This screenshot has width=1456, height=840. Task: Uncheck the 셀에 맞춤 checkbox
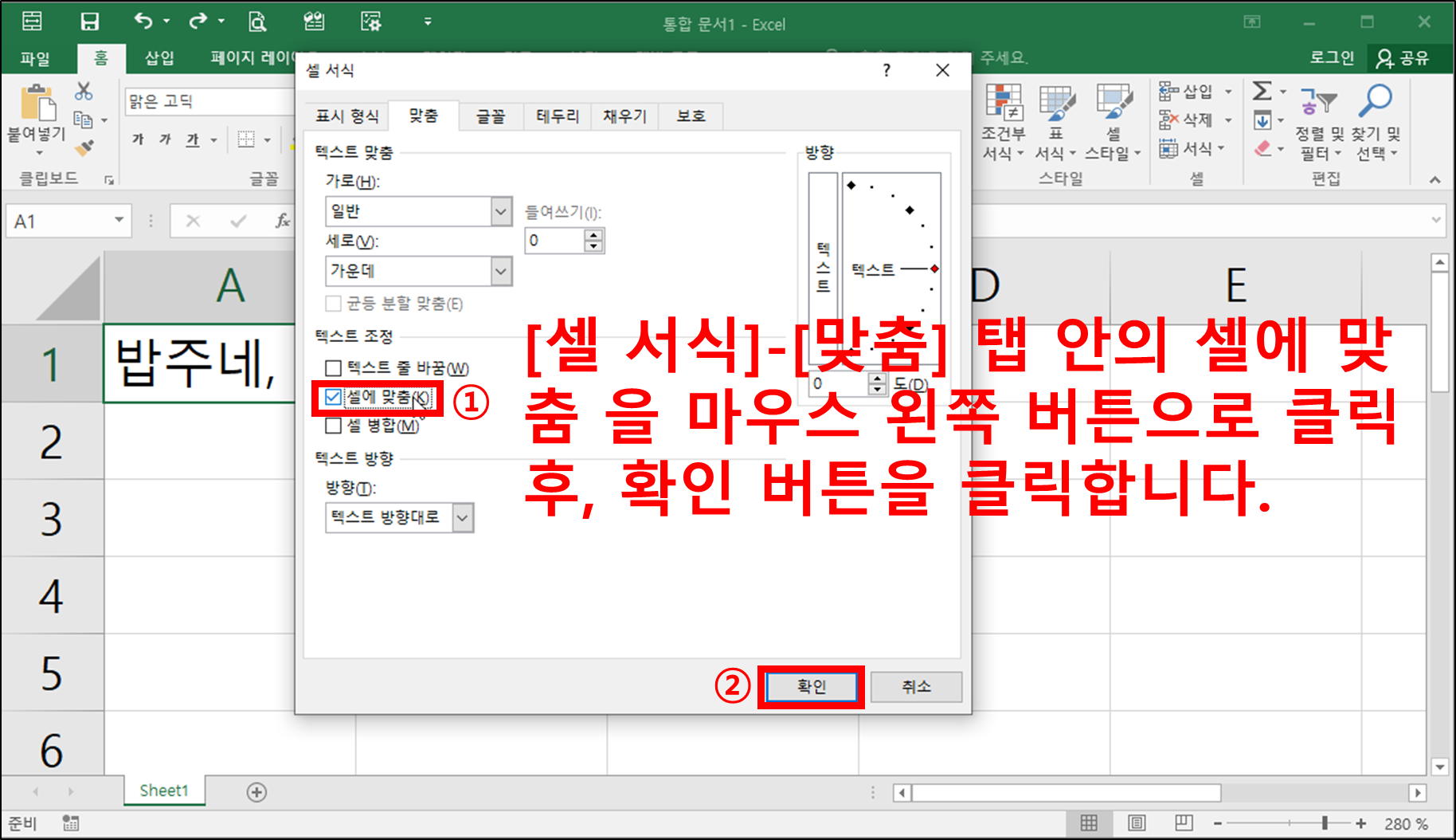point(334,397)
